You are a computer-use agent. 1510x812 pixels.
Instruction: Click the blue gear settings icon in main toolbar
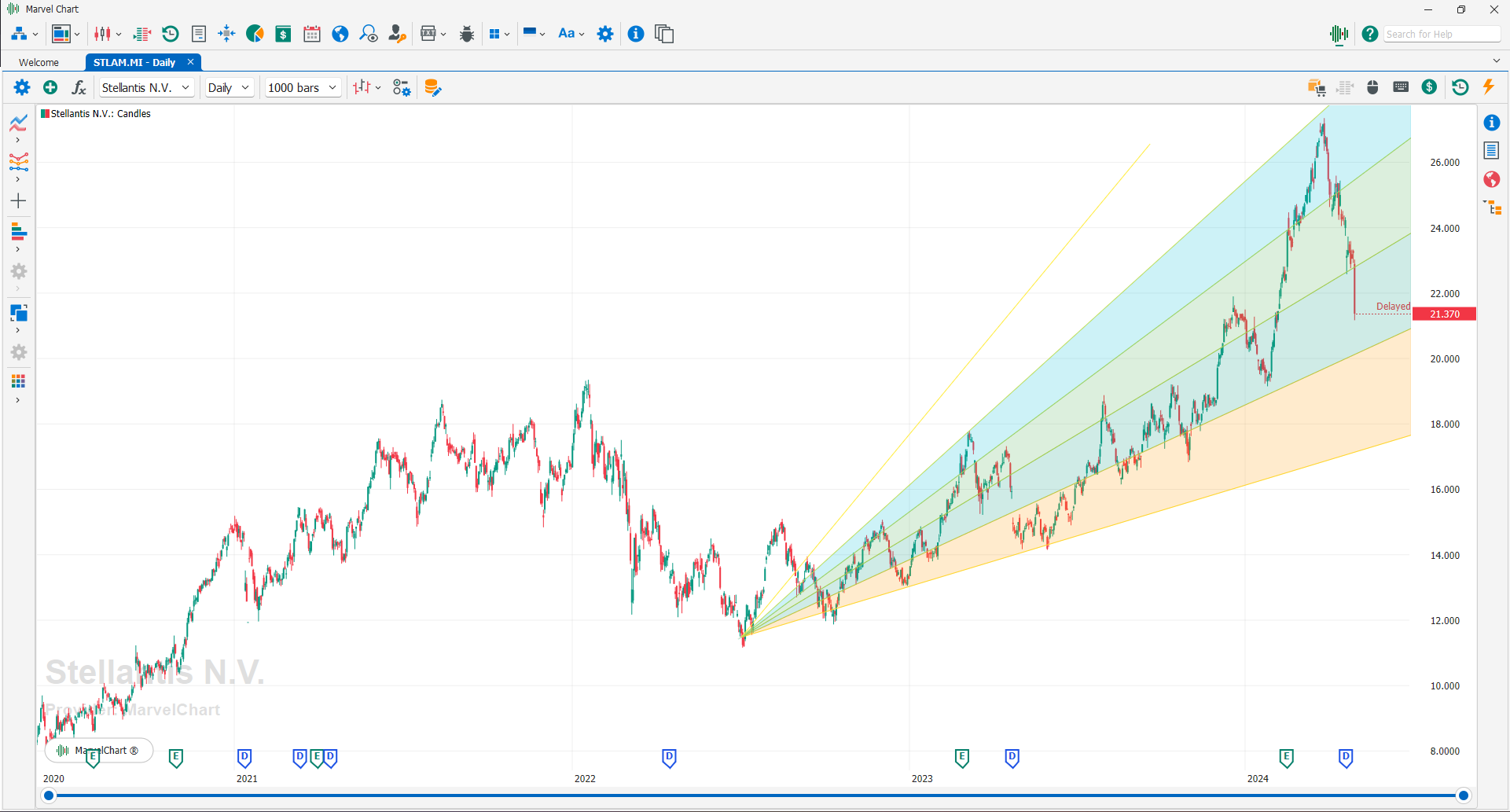coord(605,34)
